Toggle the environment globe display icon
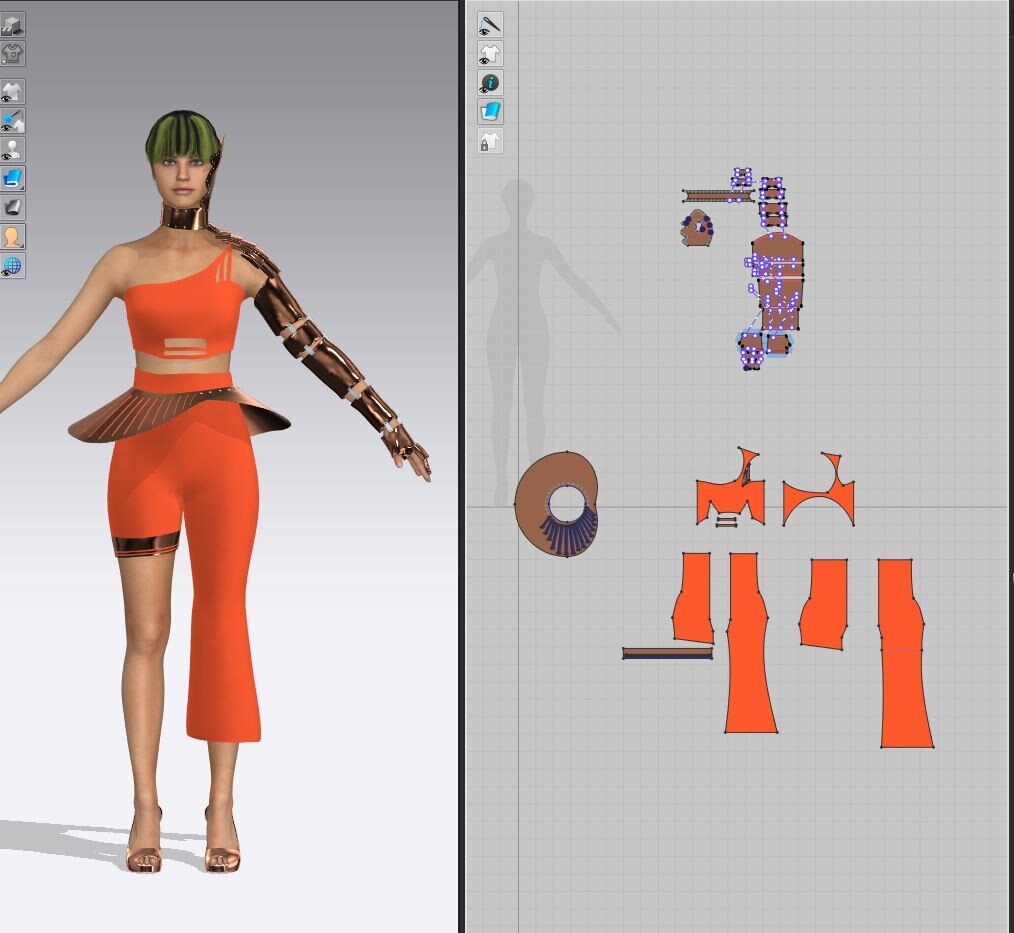The height and width of the screenshot is (933, 1014). click(x=14, y=266)
